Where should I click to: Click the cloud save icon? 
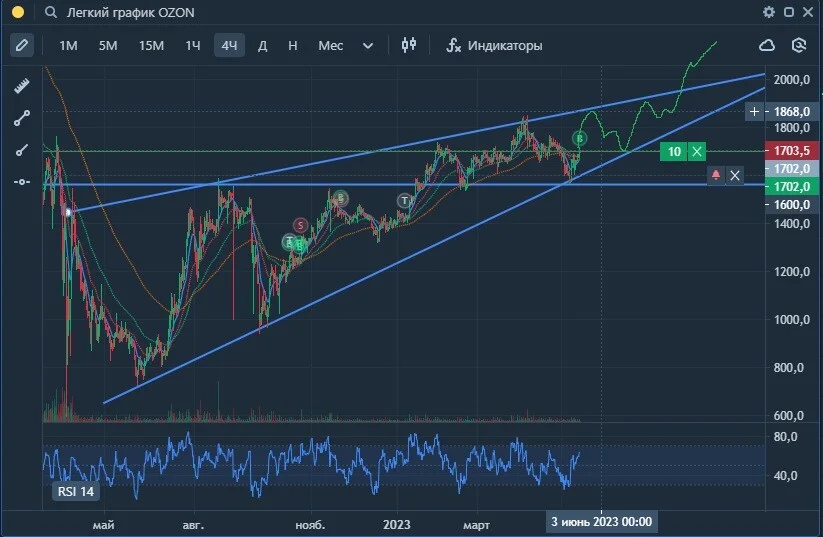(767, 45)
